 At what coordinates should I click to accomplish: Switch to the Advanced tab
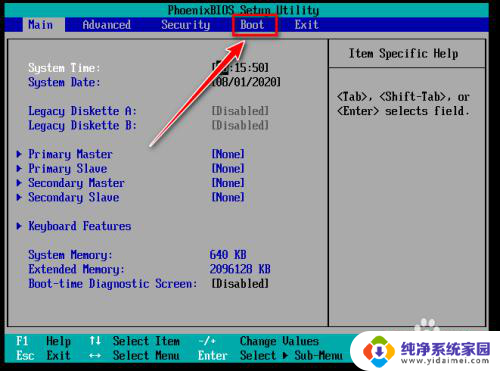(x=107, y=25)
